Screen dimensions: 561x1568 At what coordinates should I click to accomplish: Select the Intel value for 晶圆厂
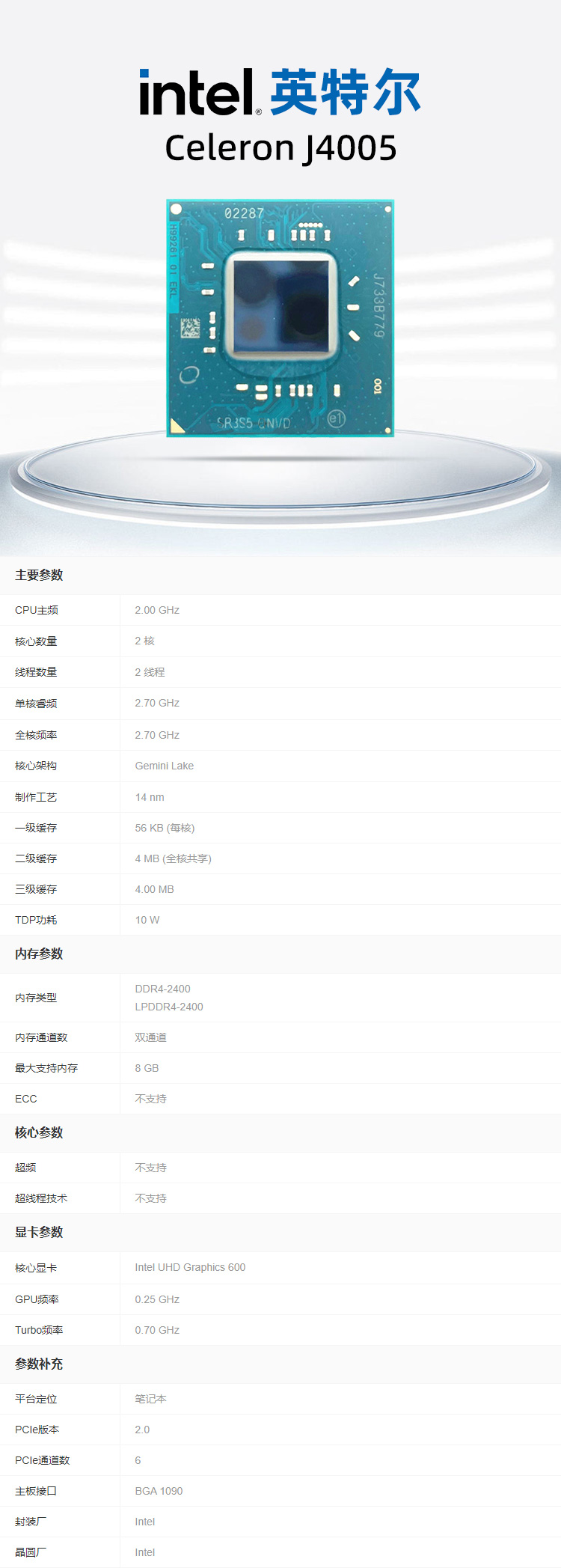click(145, 1552)
